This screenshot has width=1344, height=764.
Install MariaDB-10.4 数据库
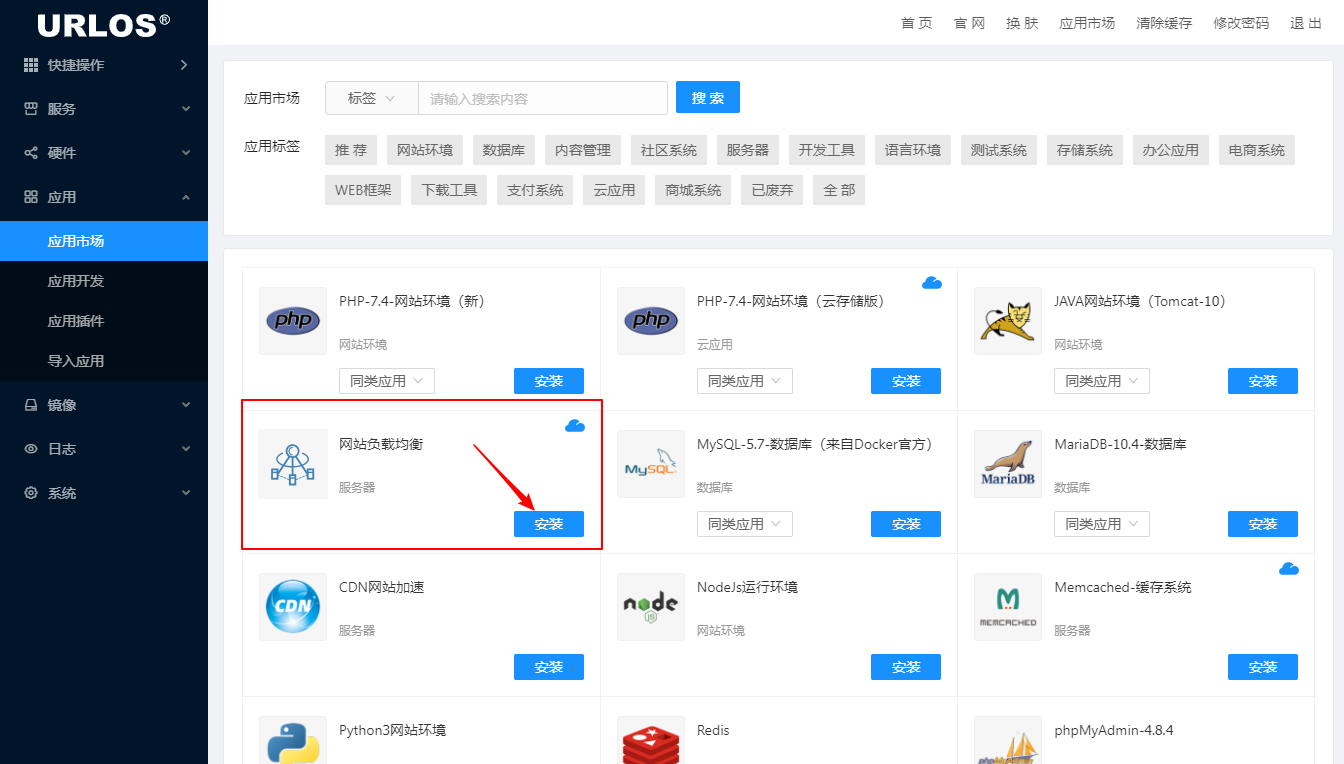pos(1263,524)
